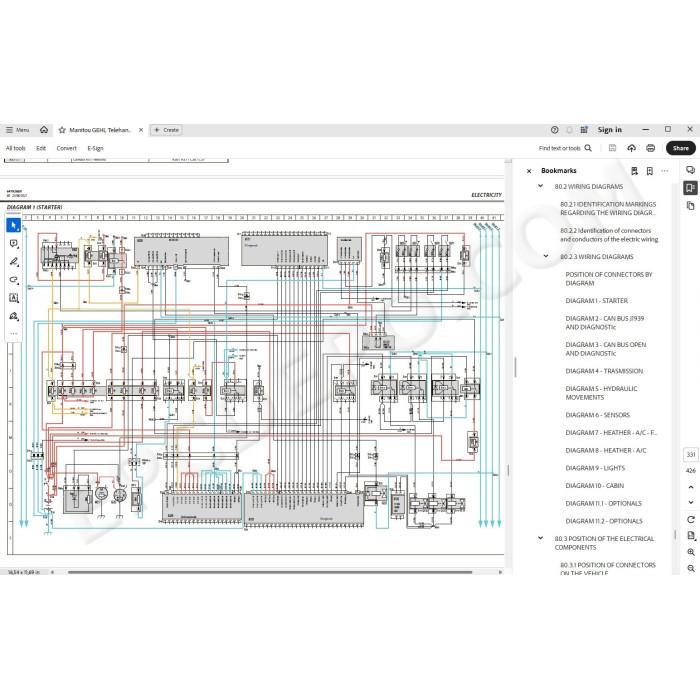Open the Edit menu
The width and height of the screenshot is (700, 700).
tap(41, 148)
